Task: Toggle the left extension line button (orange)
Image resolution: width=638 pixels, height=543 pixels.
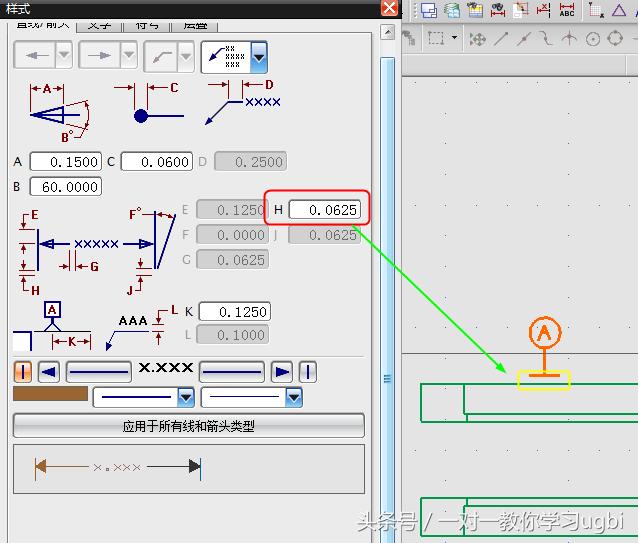Action: (22, 372)
